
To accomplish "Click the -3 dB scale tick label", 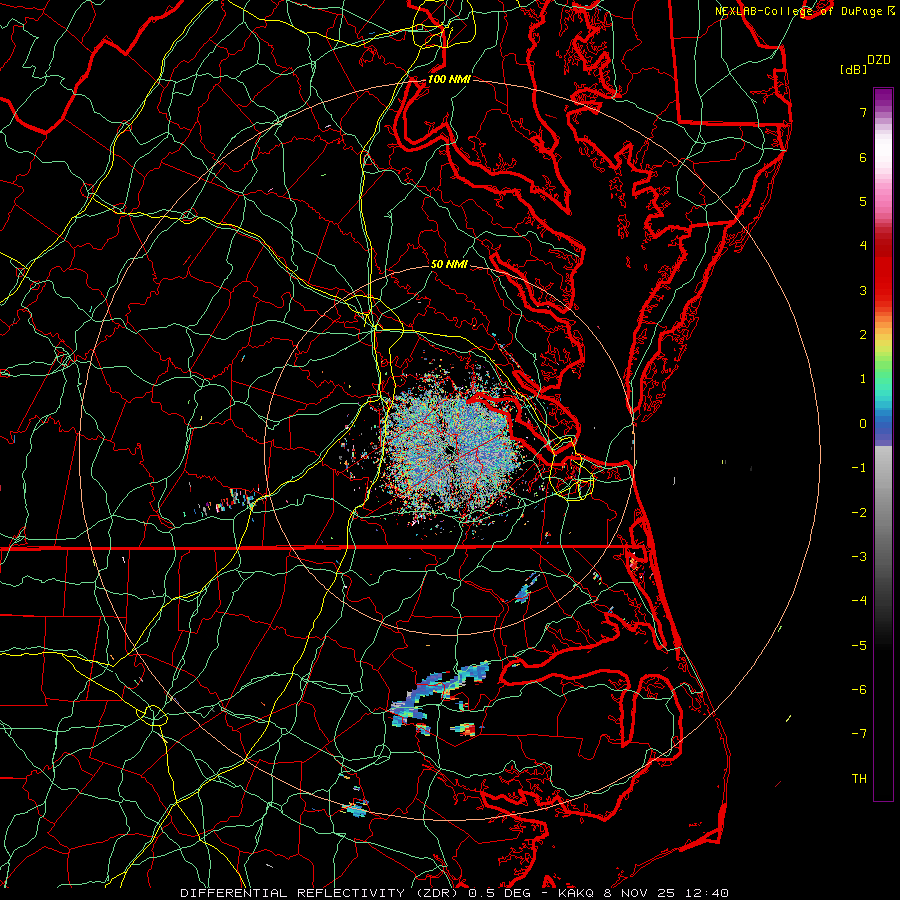I will pos(859,557).
